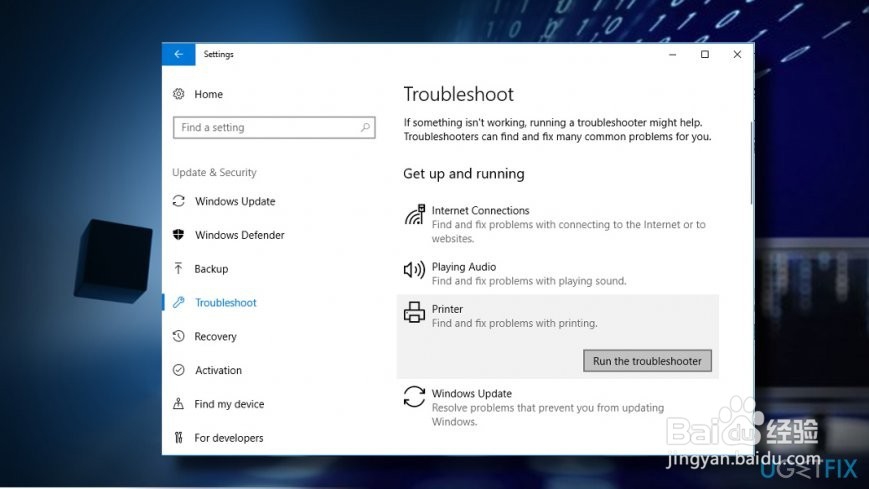Click the Troubleshoot wrench icon in sidebar

coord(178,302)
